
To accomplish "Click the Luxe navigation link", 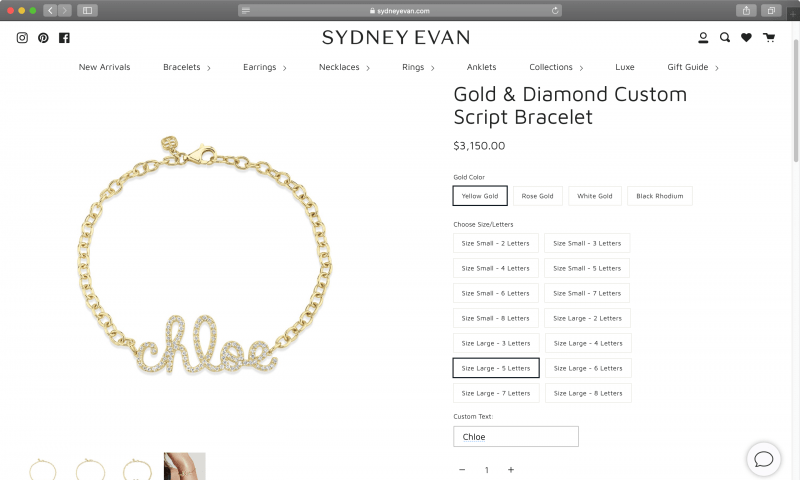I will click(625, 67).
